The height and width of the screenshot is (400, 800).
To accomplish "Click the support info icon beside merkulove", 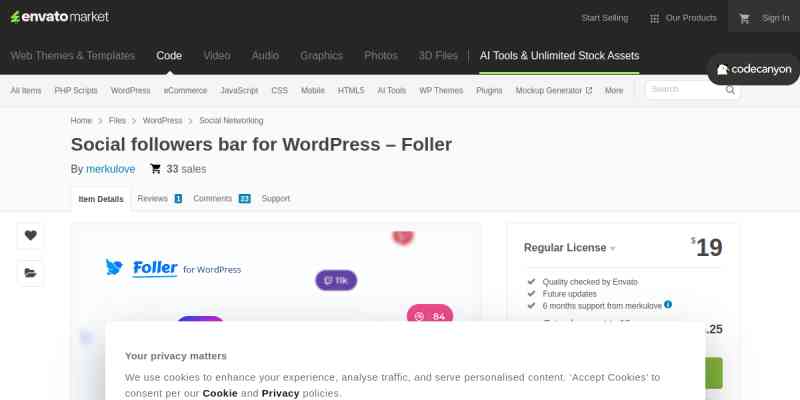I will (668, 304).
